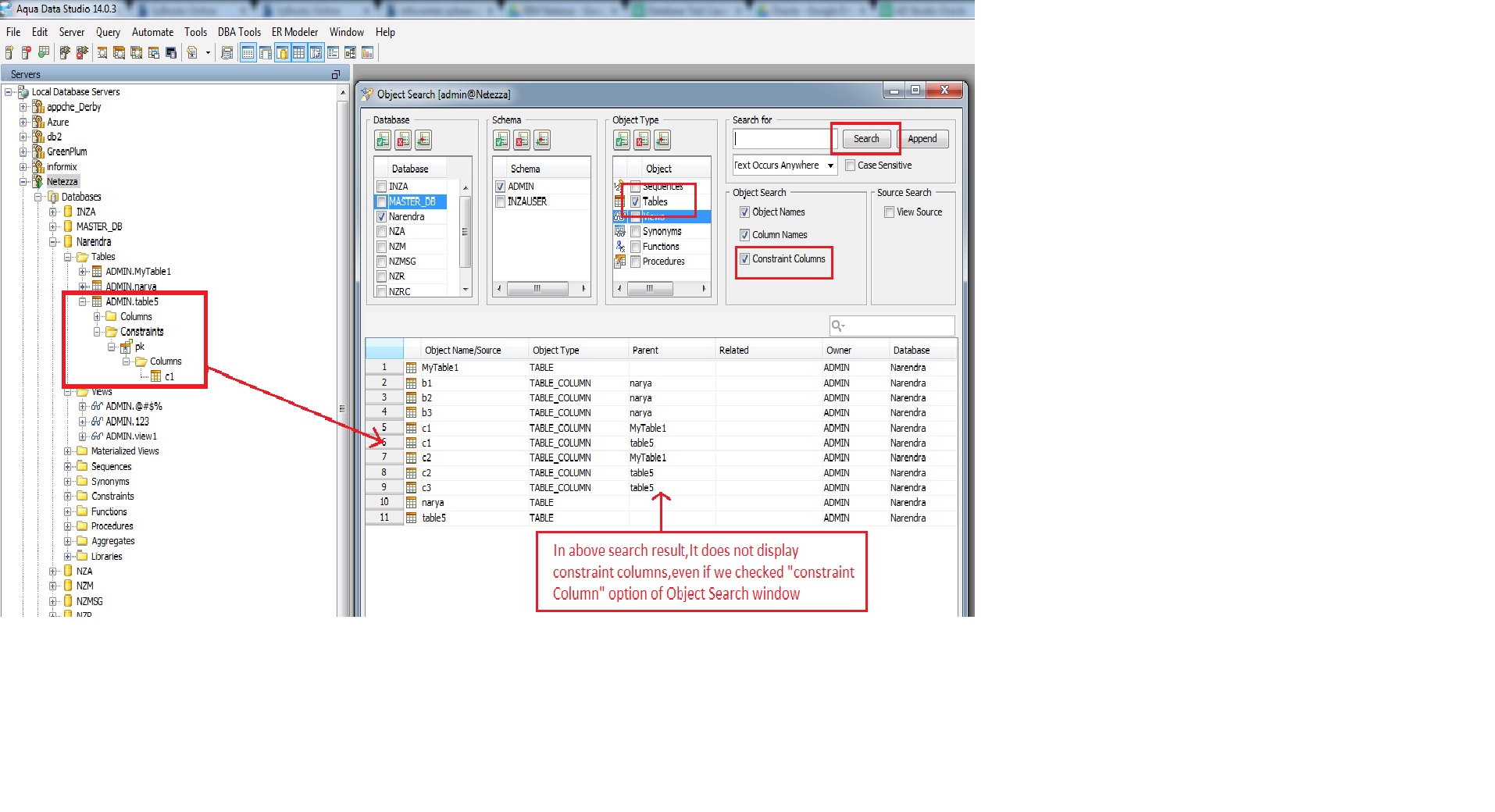Check all databases icon in Database panel
This screenshot has width=1495, height=812.
pyautogui.click(x=383, y=140)
